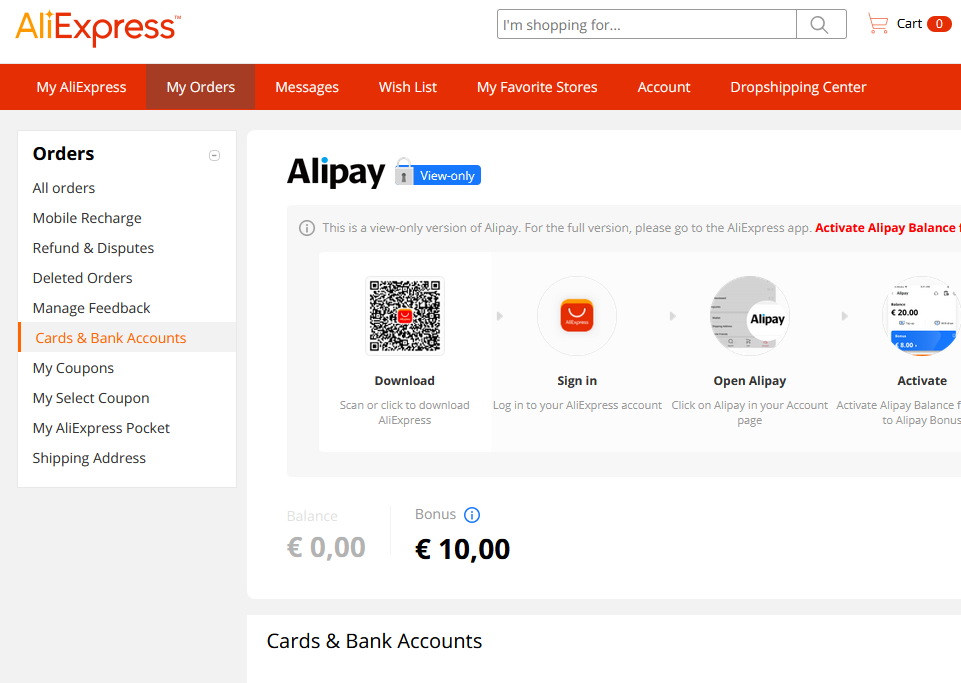The width and height of the screenshot is (961, 683).
Task: Collapse the Orders sidebar section
Action: click(215, 155)
